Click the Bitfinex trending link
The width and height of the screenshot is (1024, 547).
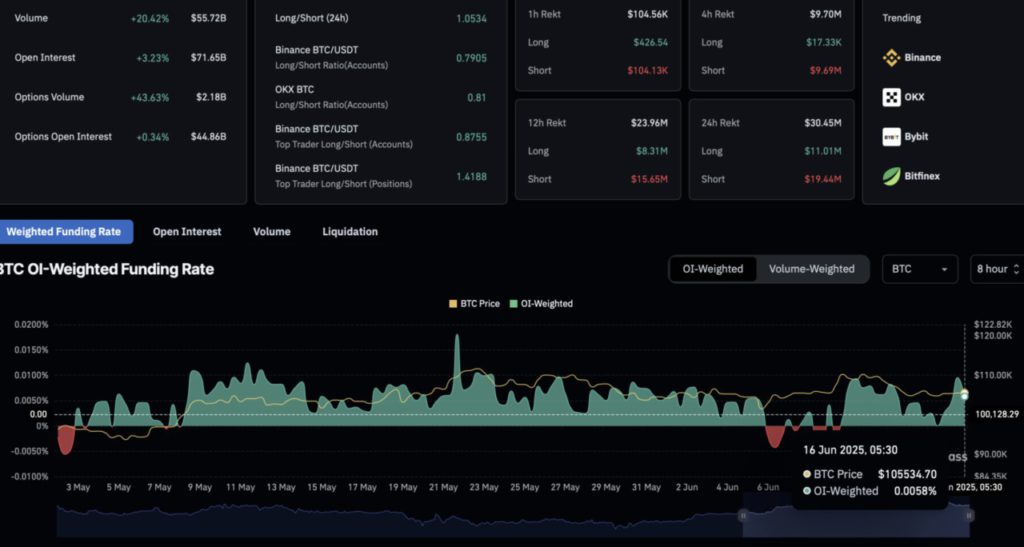[x=922, y=176]
